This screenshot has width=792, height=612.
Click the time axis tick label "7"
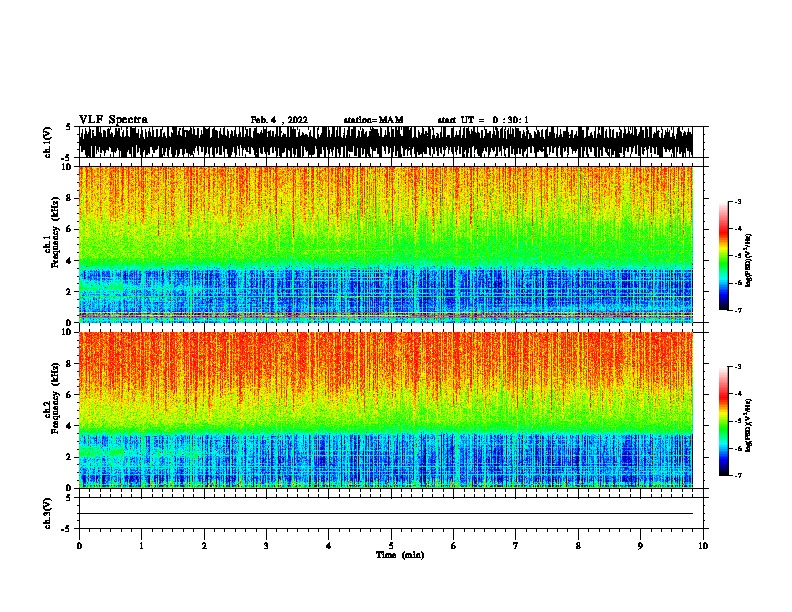(x=516, y=546)
